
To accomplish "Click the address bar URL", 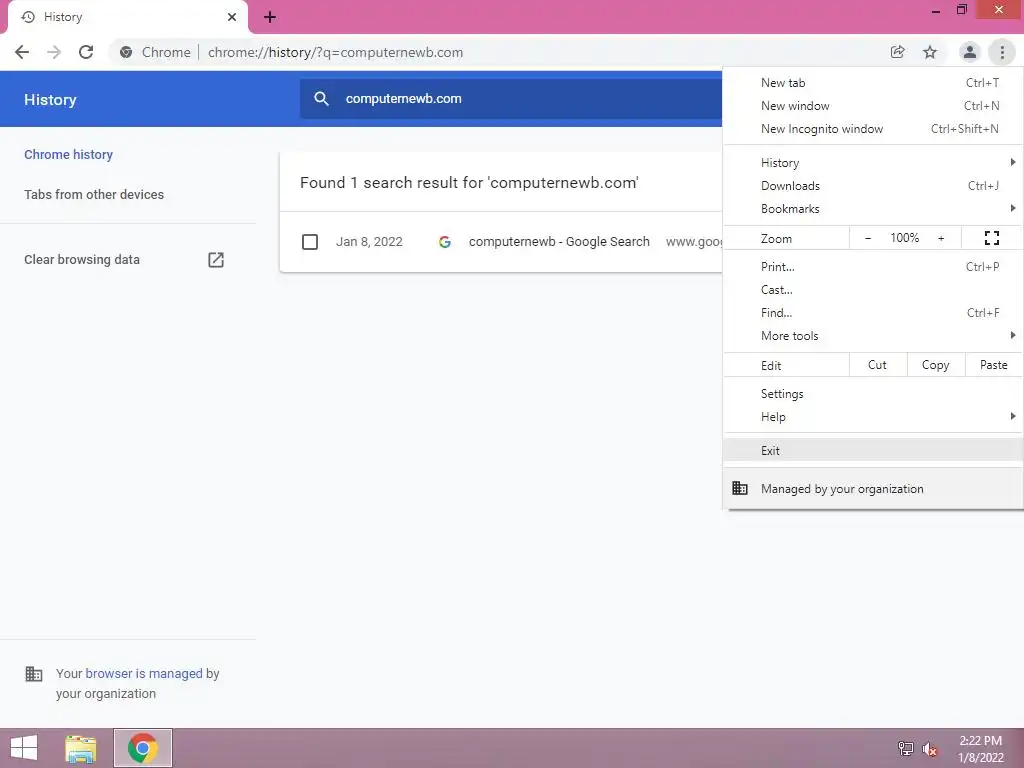I will point(335,52).
